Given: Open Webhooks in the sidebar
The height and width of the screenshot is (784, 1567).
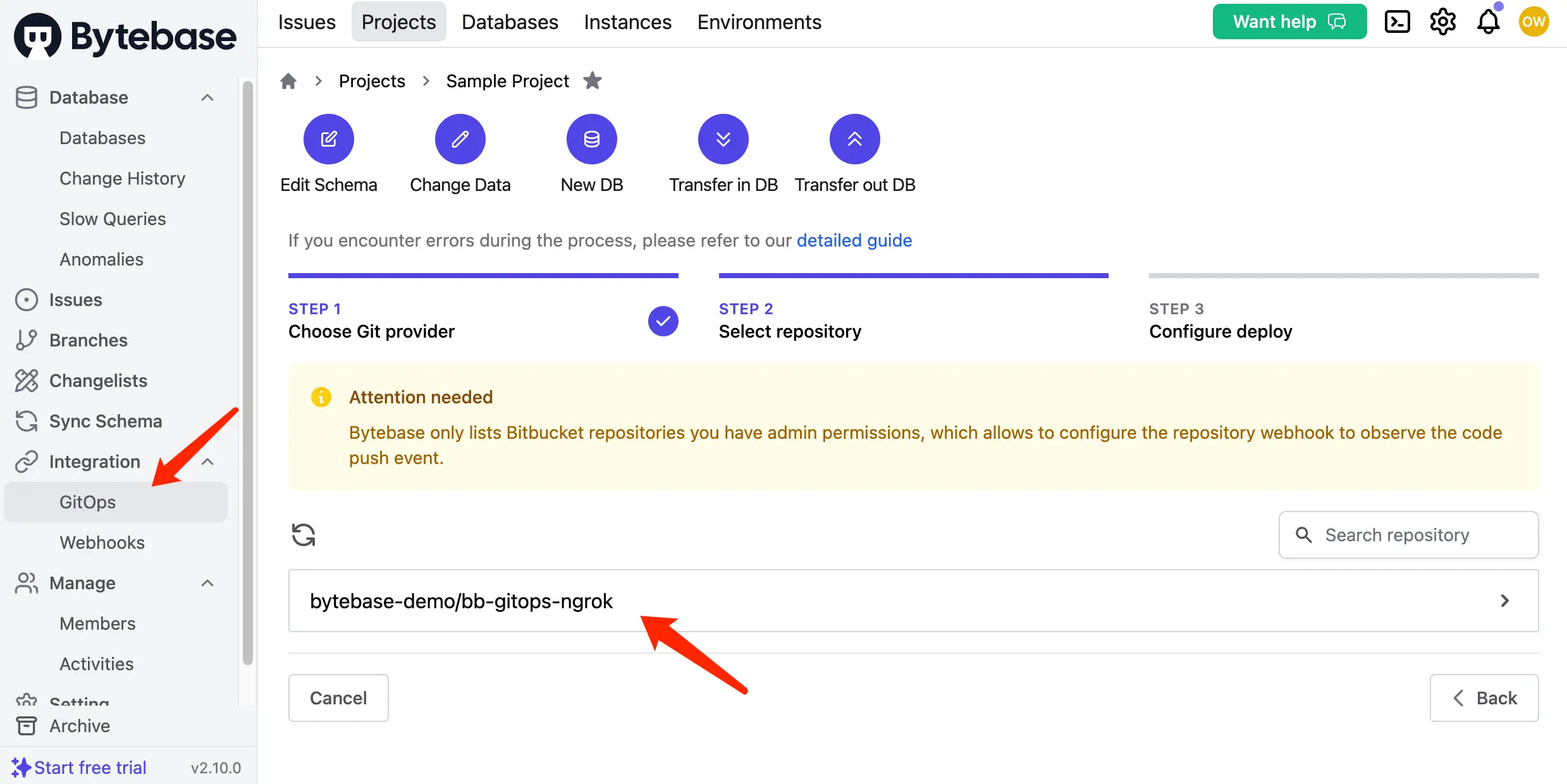Looking at the screenshot, I should pos(102,542).
